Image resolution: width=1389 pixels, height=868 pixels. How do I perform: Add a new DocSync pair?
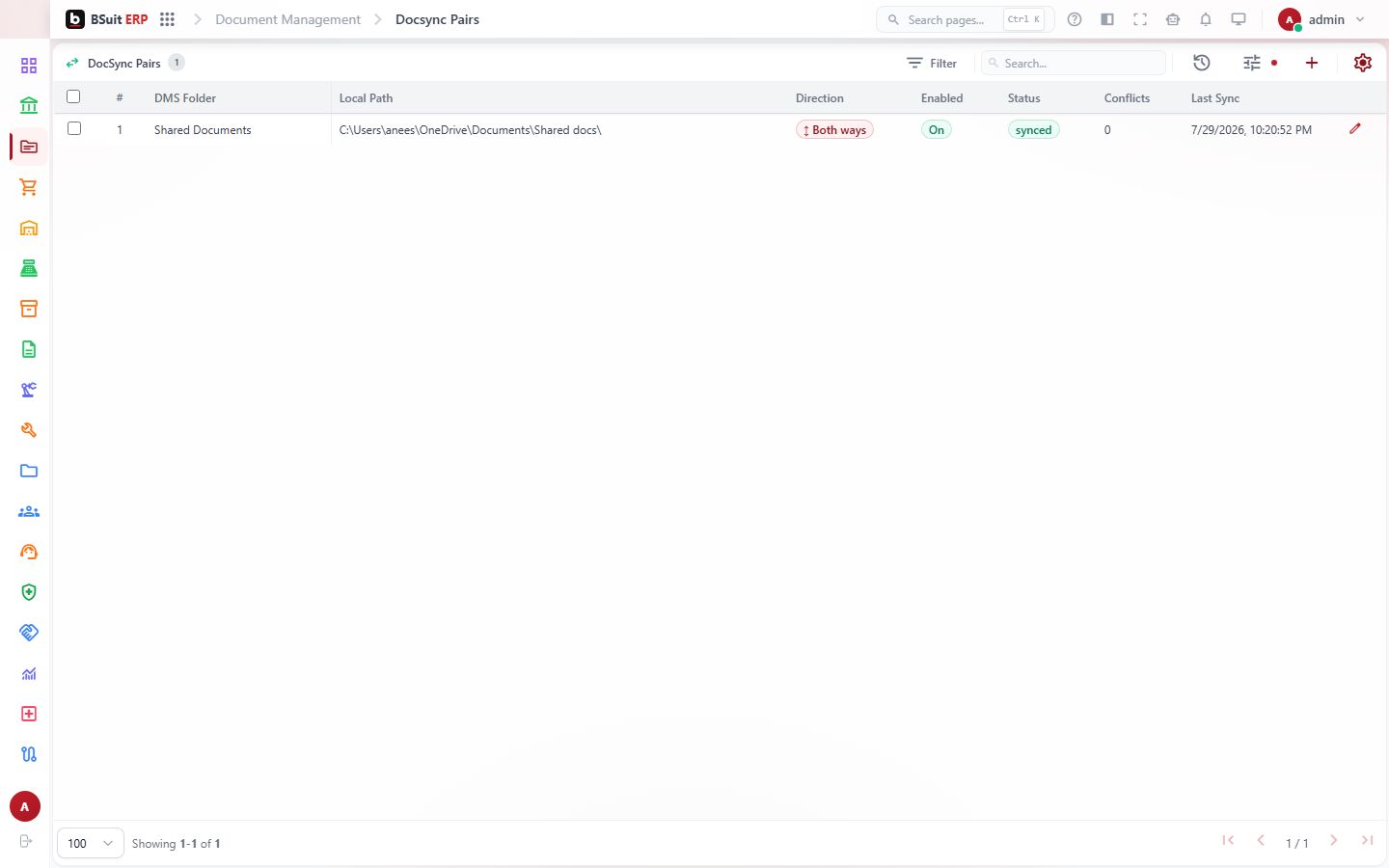tap(1312, 63)
